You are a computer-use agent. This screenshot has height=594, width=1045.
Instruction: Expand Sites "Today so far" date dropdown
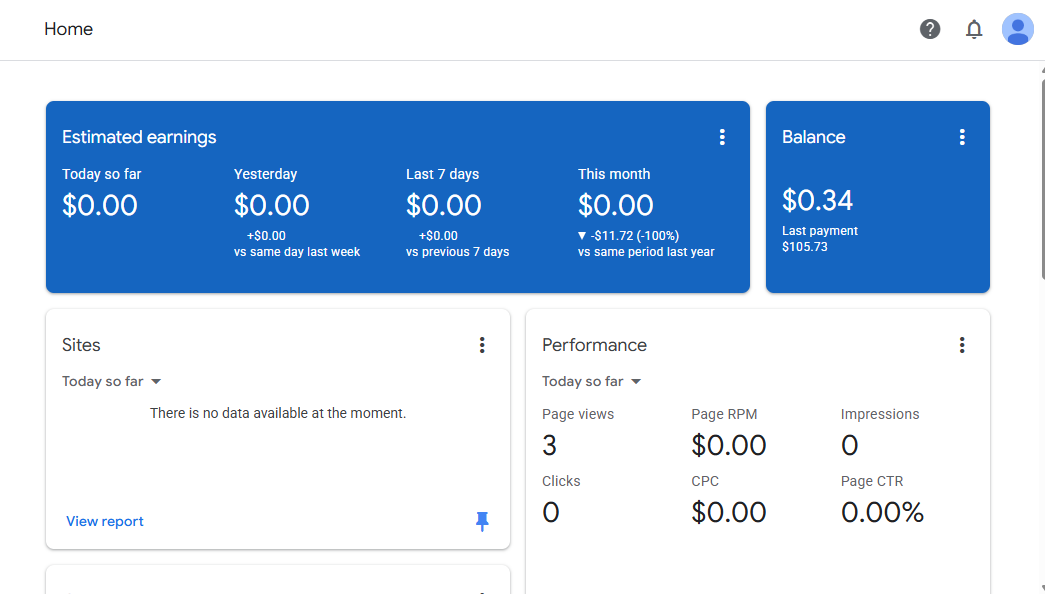(112, 381)
